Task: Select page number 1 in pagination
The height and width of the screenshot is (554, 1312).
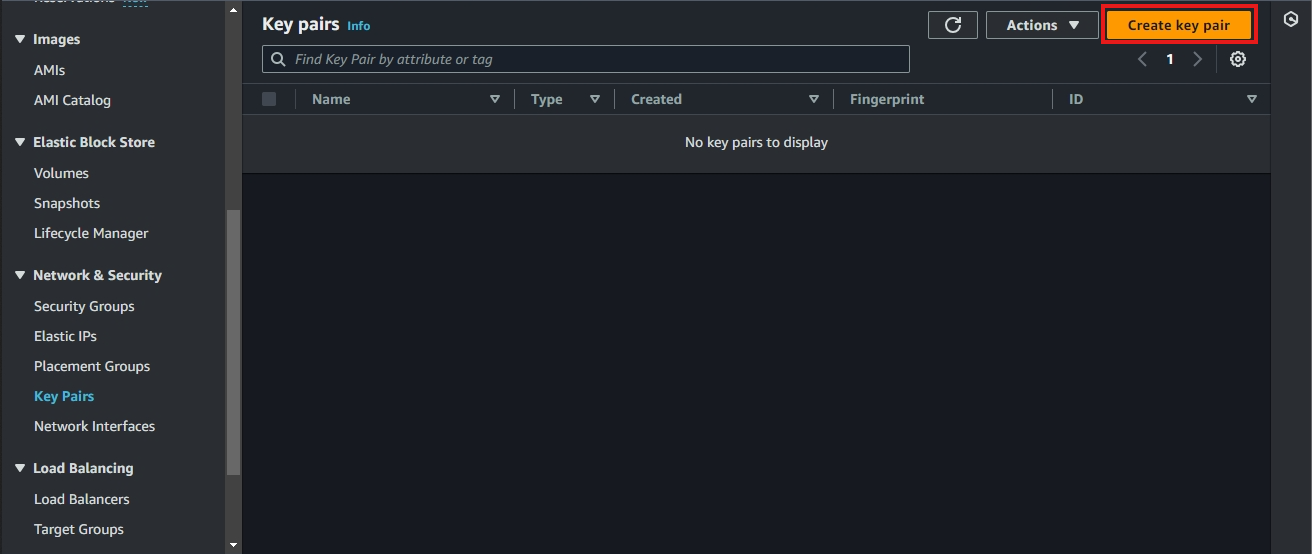Action: tap(1170, 59)
